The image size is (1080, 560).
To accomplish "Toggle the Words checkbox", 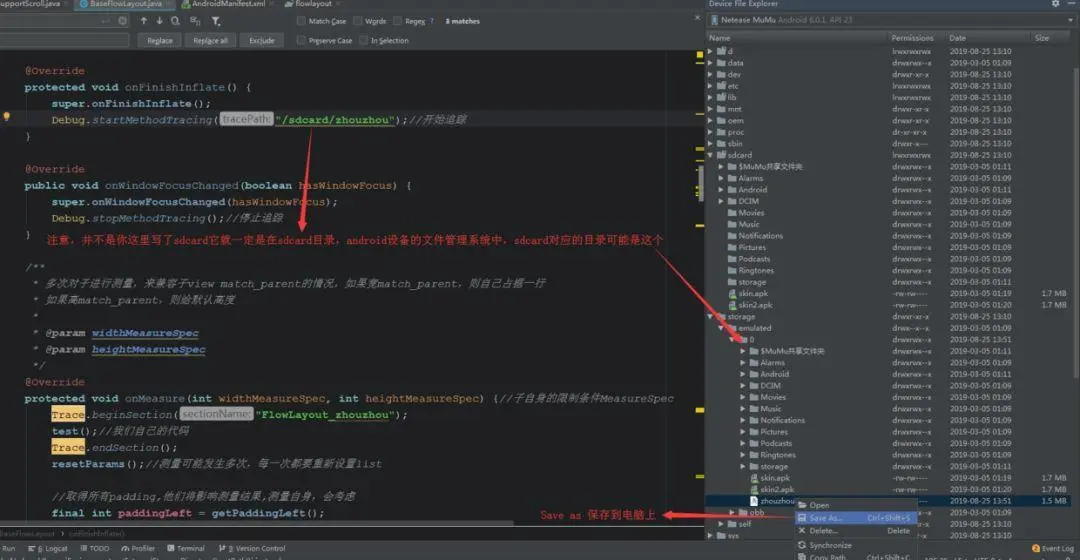I will click(x=357, y=21).
